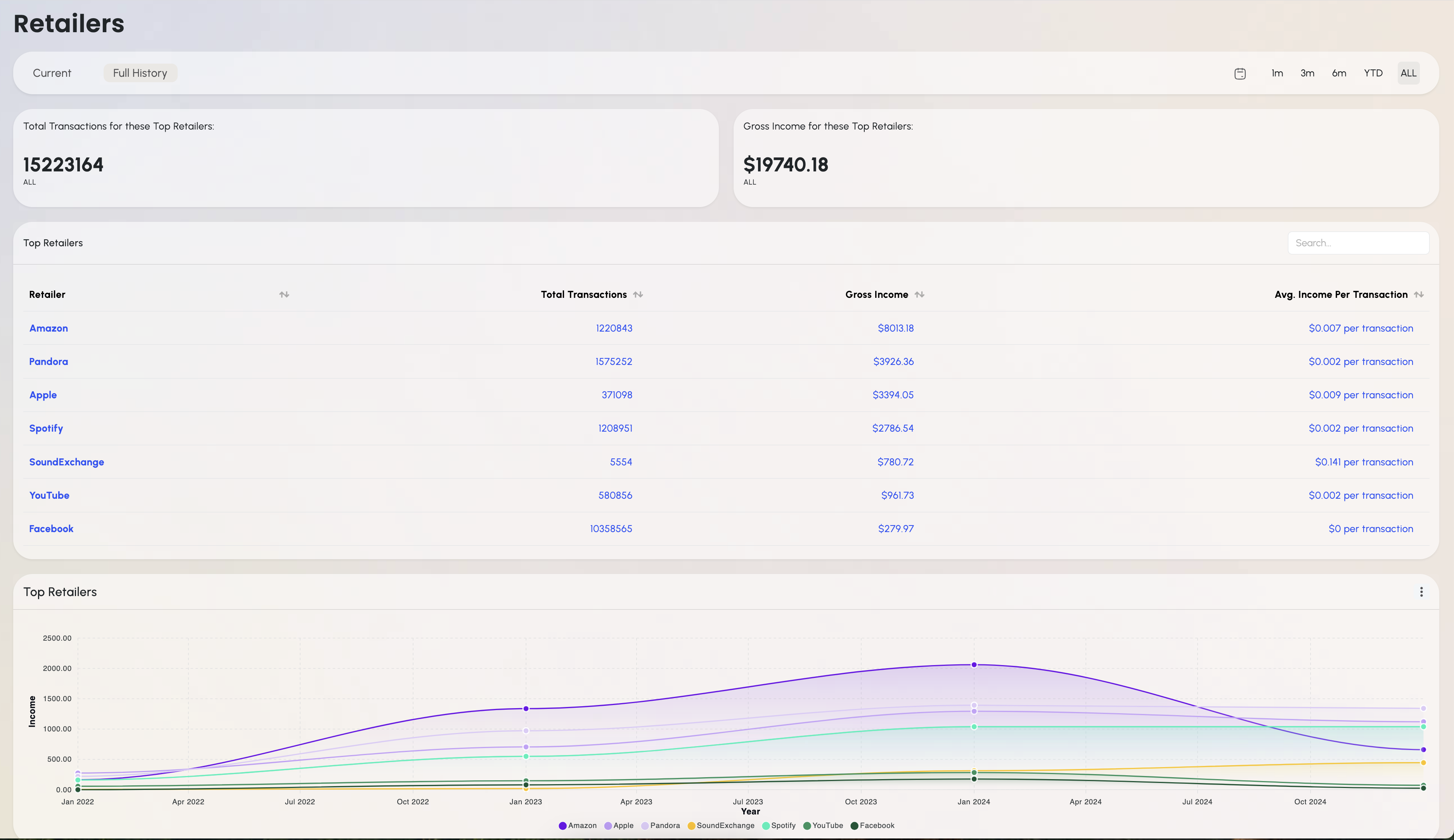Switch to the Current tab
The width and height of the screenshot is (1454, 840).
tap(52, 73)
